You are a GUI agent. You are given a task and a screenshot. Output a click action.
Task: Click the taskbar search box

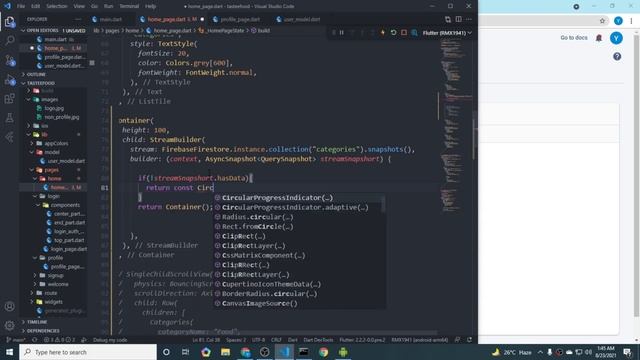[x=88, y=352]
